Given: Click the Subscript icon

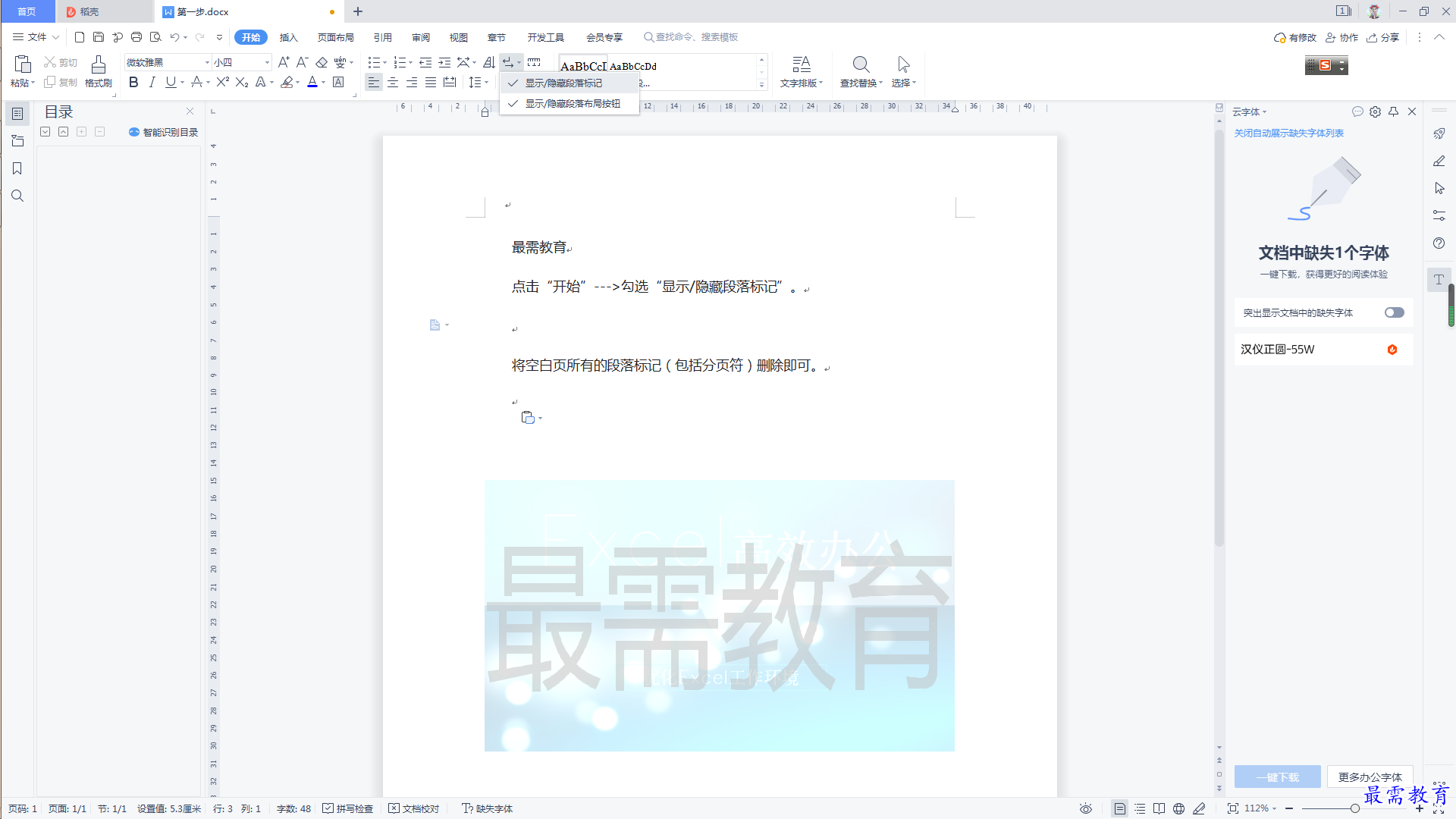Looking at the screenshot, I should coord(241,82).
